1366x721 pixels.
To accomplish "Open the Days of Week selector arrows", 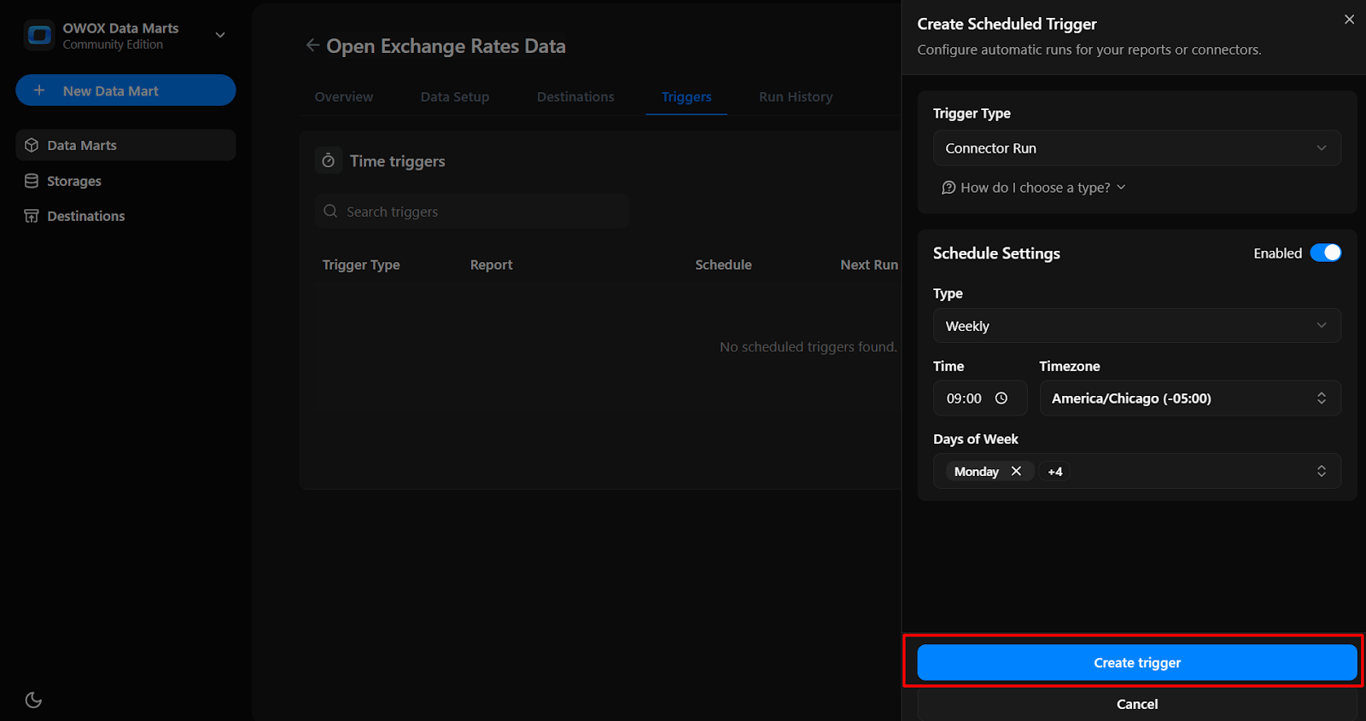I will click(x=1321, y=471).
